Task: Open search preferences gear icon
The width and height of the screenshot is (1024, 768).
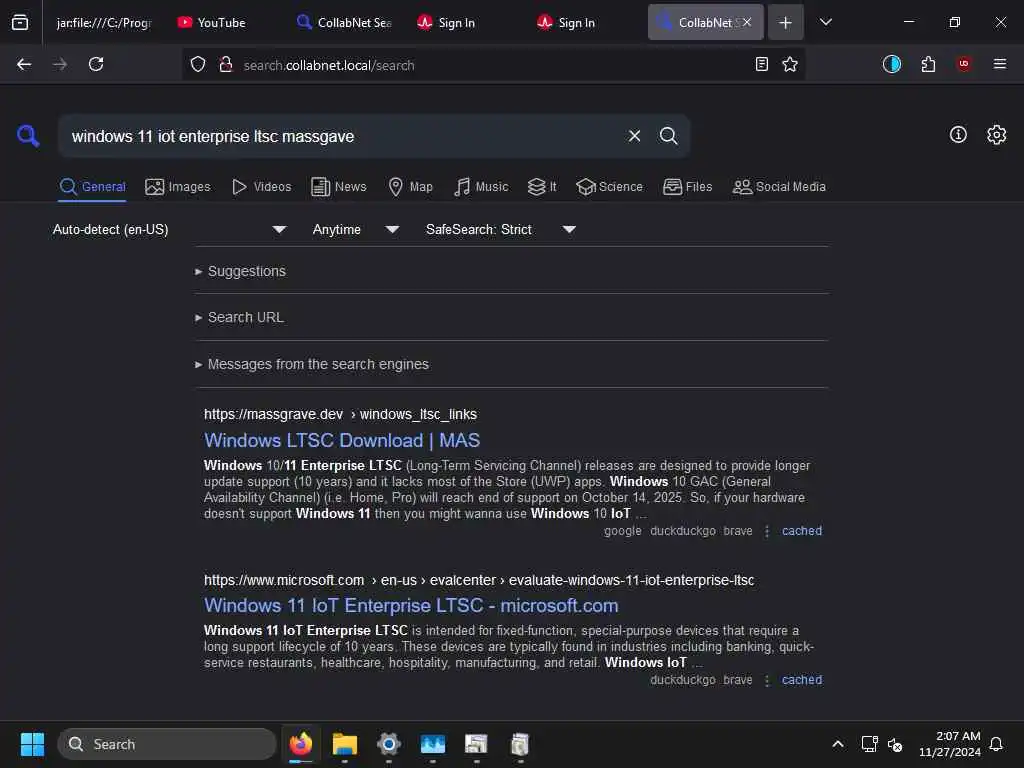Action: point(996,135)
